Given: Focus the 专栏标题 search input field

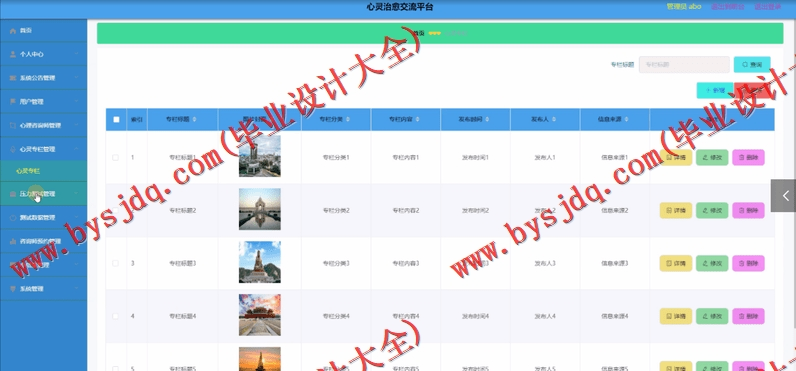Looking at the screenshot, I should pos(684,64).
